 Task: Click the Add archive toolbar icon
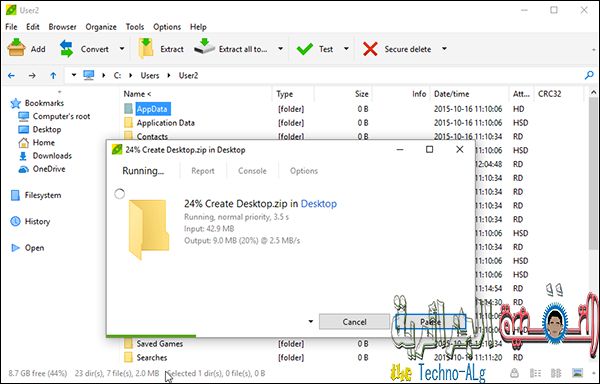point(16,48)
